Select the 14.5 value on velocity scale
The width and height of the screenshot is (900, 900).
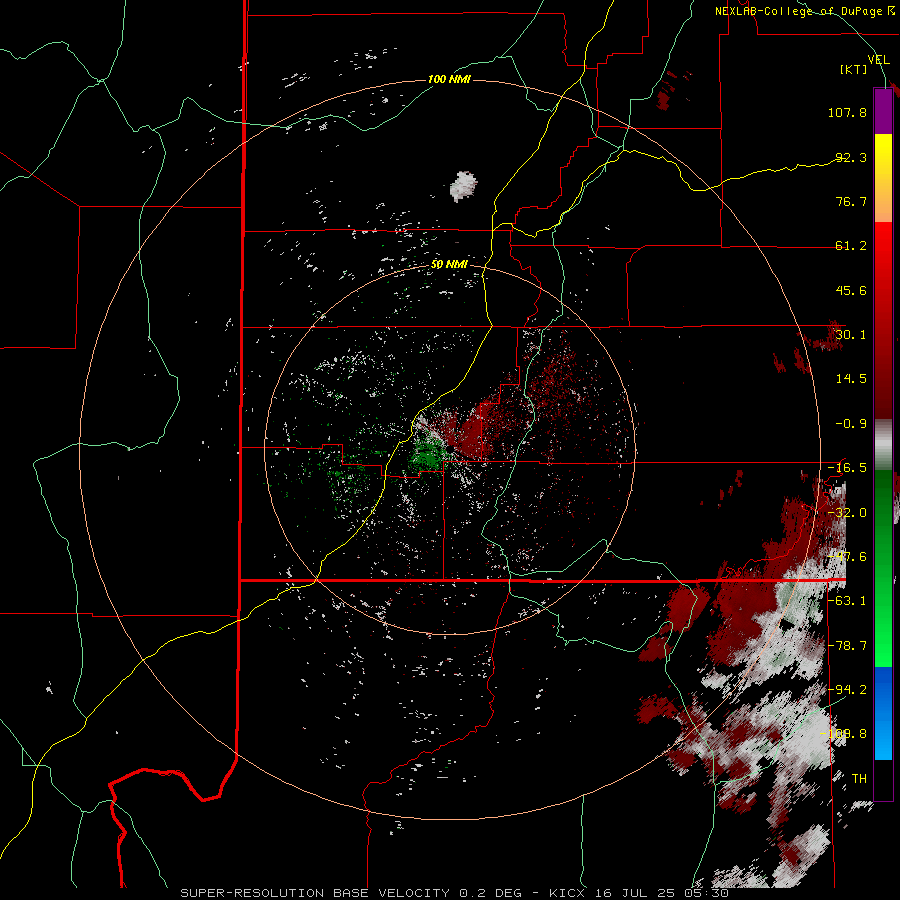pos(851,379)
